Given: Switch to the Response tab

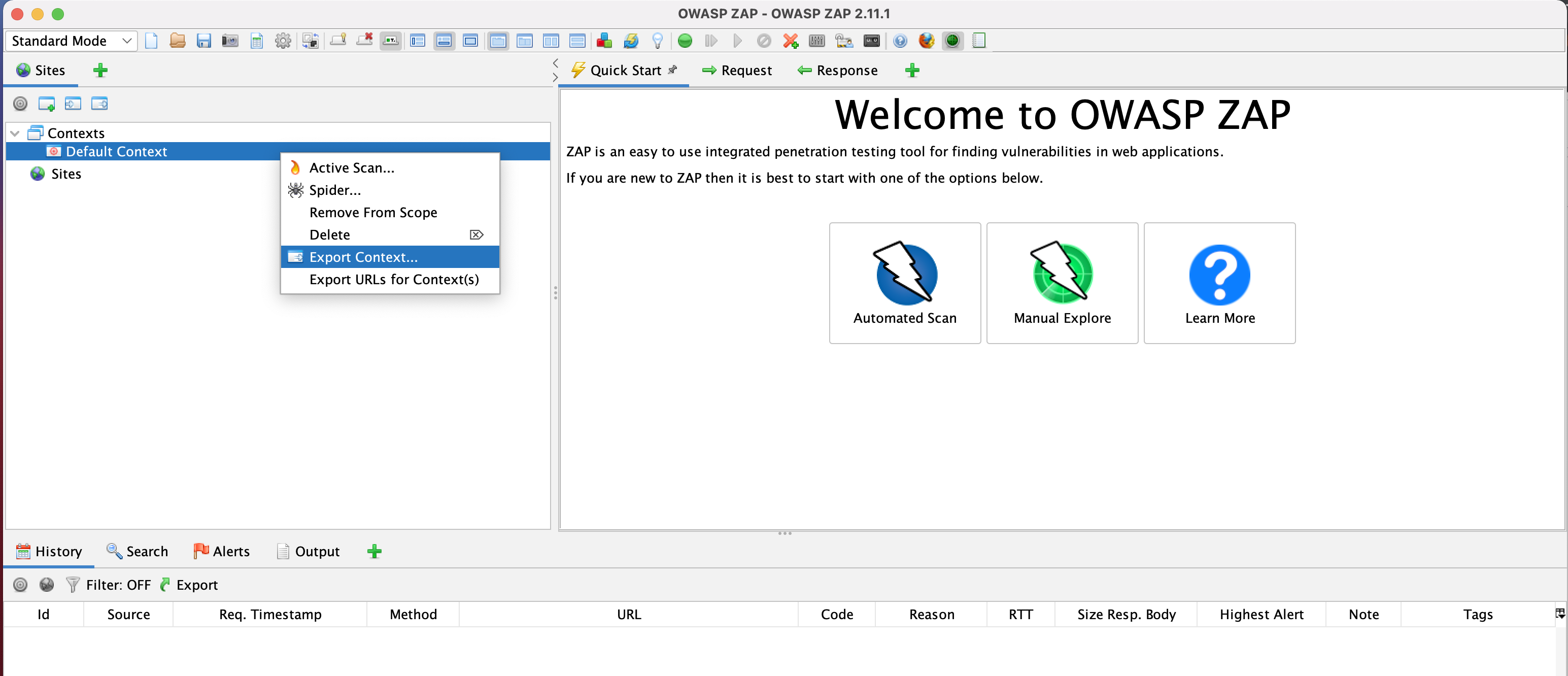Looking at the screenshot, I should pos(838,71).
